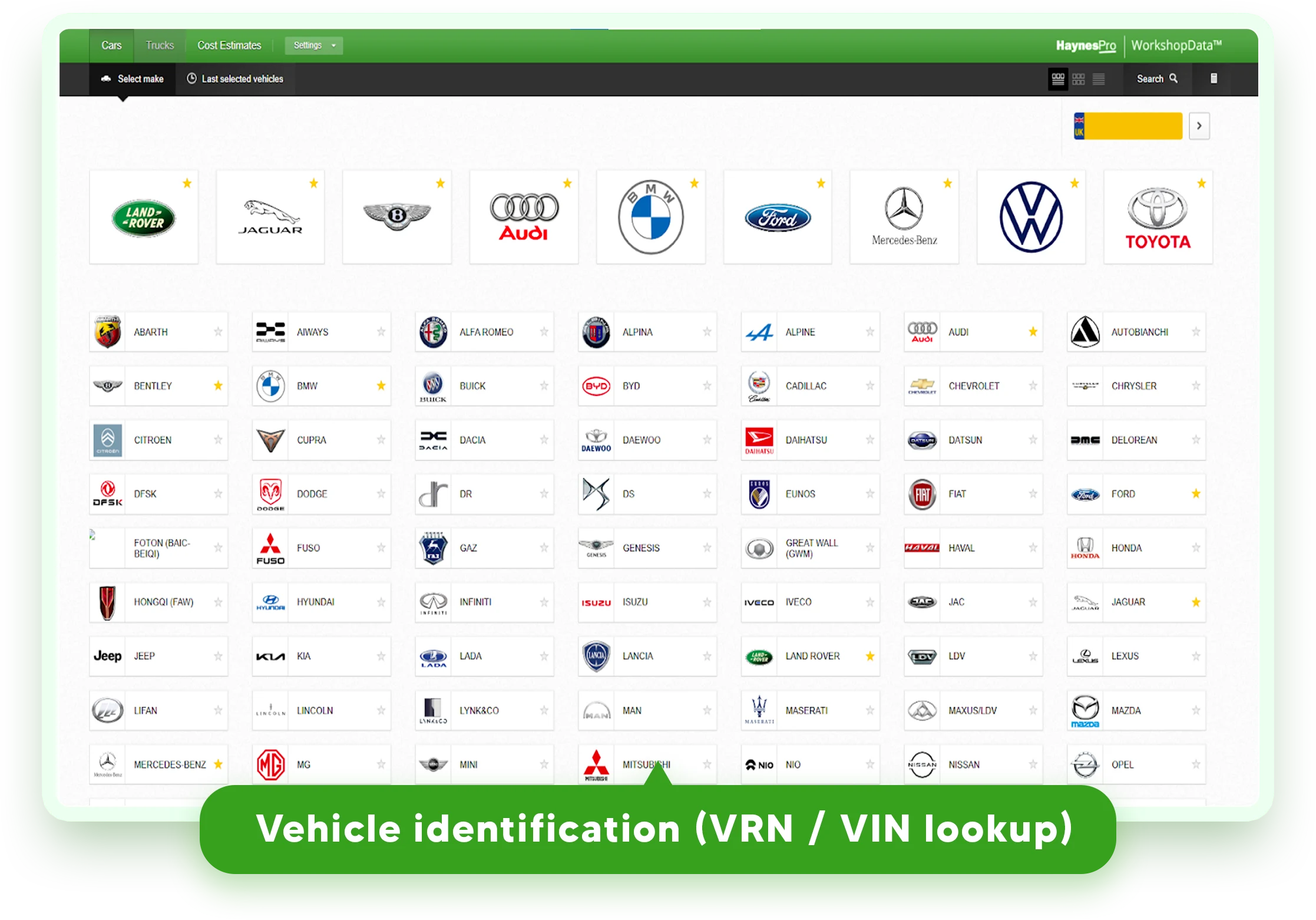Viewport: 1316px width, 920px height.
Task: Click the Alpine logo icon
Action: [759, 332]
